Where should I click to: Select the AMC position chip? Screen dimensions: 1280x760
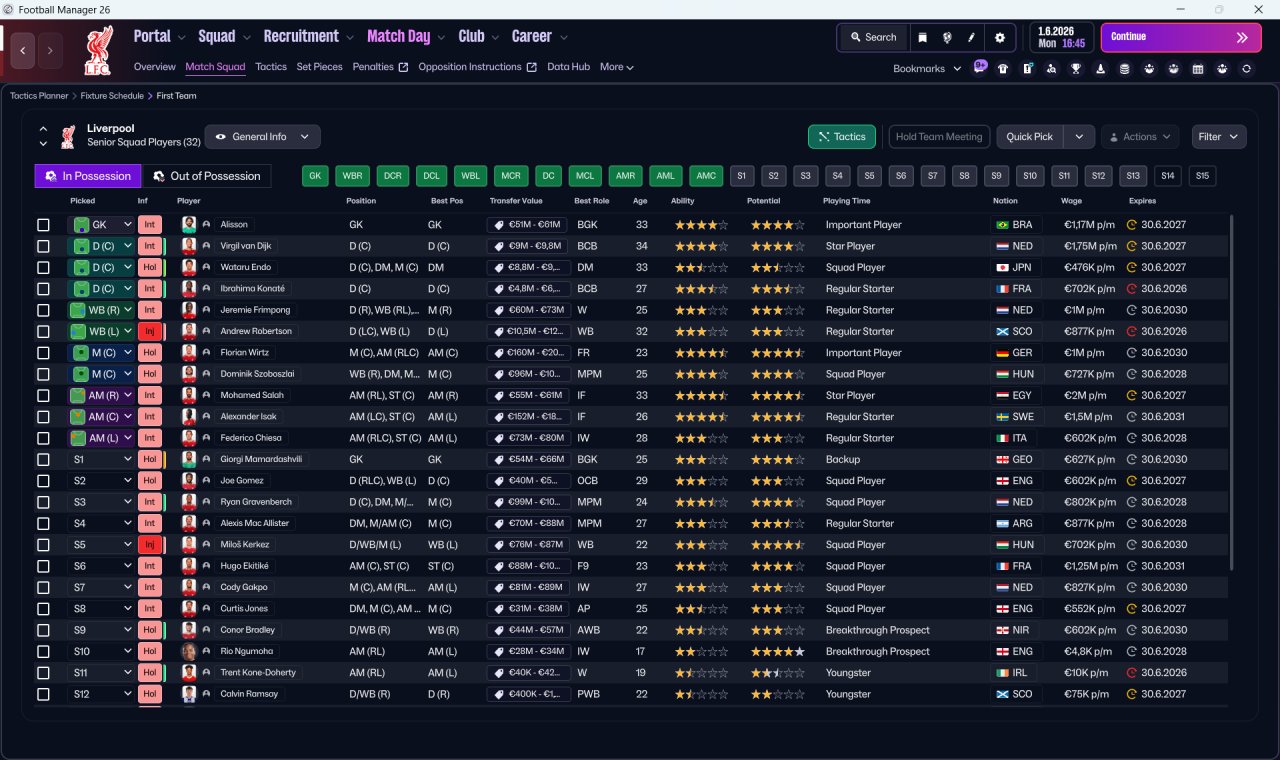click(x=707, y=176)
